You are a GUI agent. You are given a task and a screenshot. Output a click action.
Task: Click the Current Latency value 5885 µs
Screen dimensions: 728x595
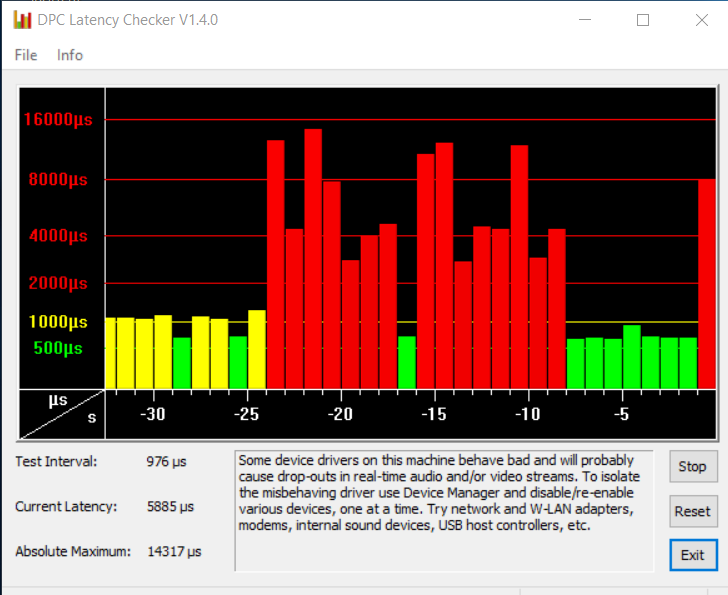click(x=170, y=506)
